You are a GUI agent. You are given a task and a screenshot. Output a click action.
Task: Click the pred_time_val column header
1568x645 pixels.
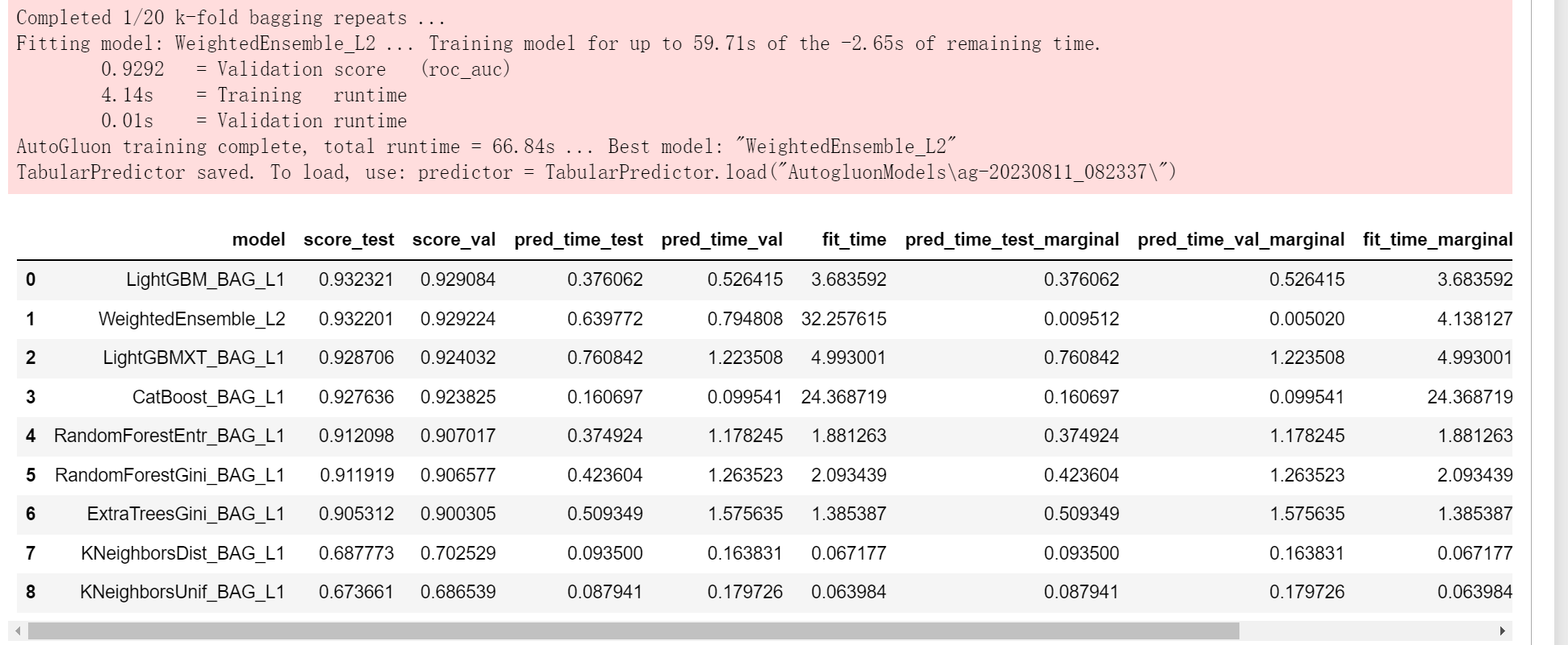click(x=722, y=240)
